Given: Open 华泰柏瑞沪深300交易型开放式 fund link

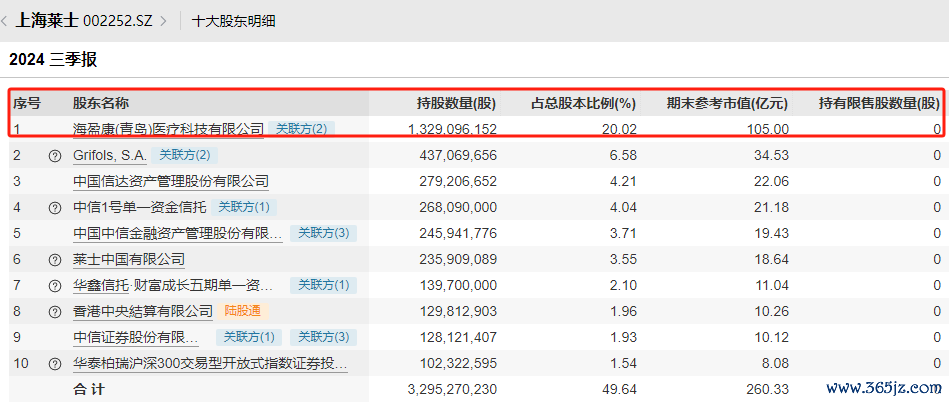Looking at the screenshot, I should pyautogui.click(x=211, y=363).
